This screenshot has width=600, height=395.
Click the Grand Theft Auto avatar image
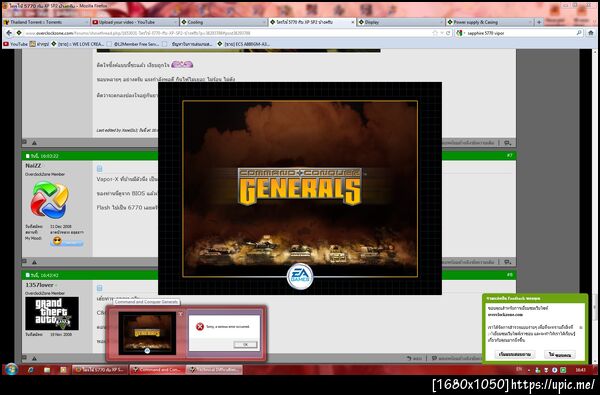pos(52,313)
